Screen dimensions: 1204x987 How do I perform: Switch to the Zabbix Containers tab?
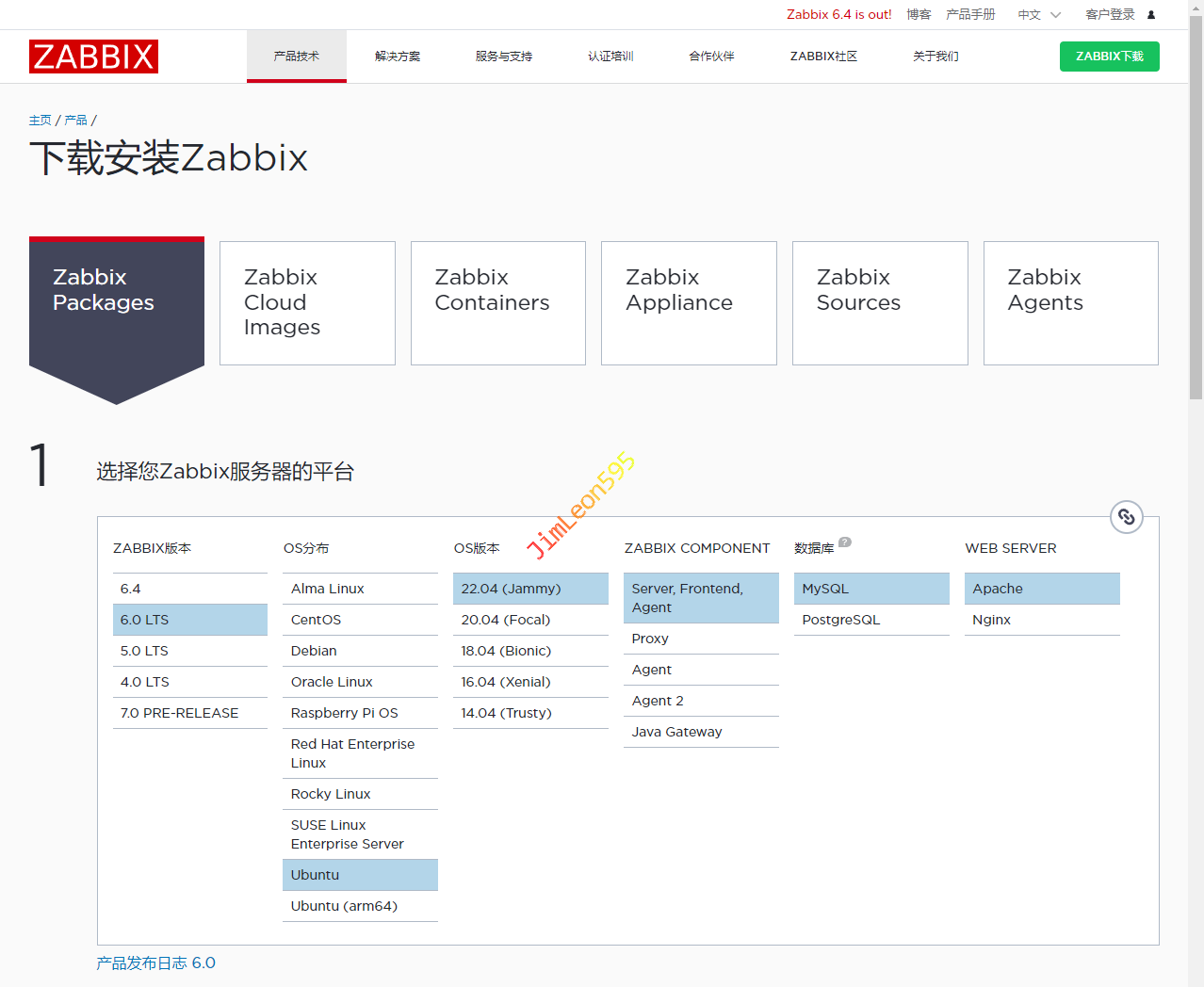(497, 302)
